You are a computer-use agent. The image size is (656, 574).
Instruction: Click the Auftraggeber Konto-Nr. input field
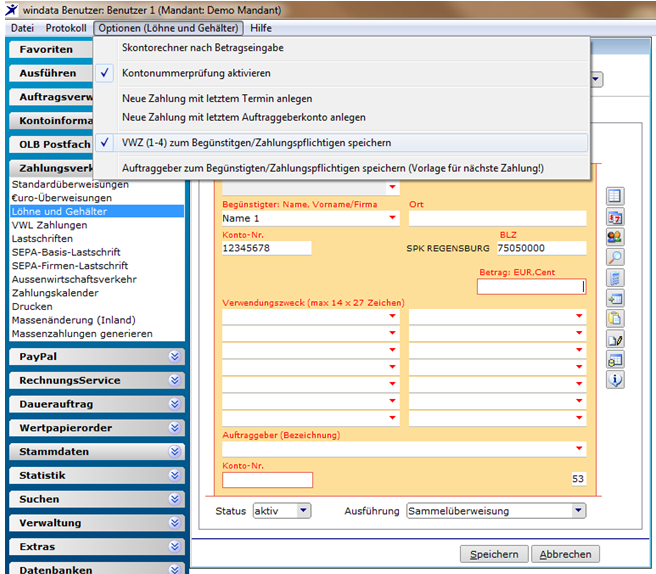coord(267,480)
